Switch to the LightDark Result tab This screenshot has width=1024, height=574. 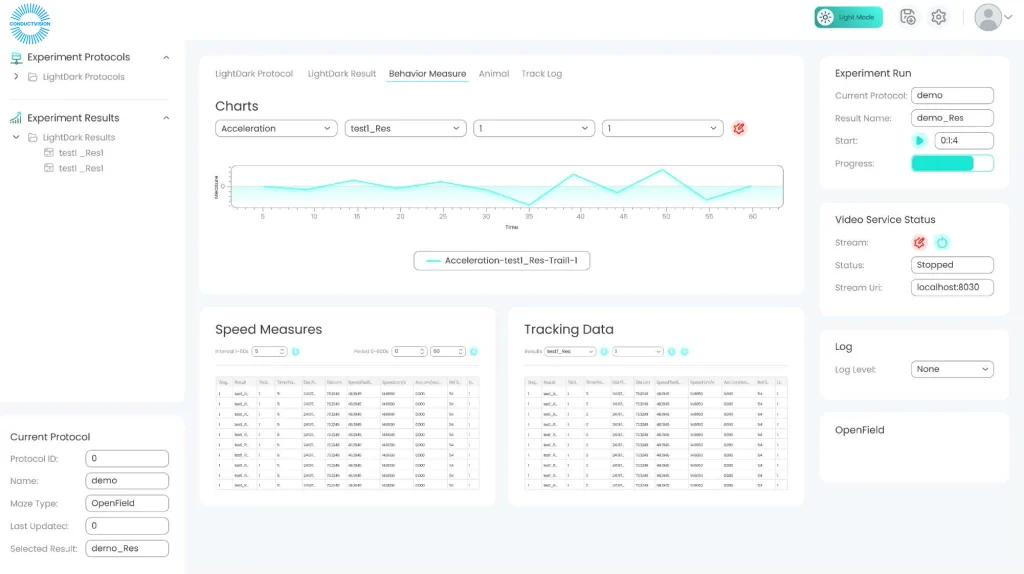(342, 74)
